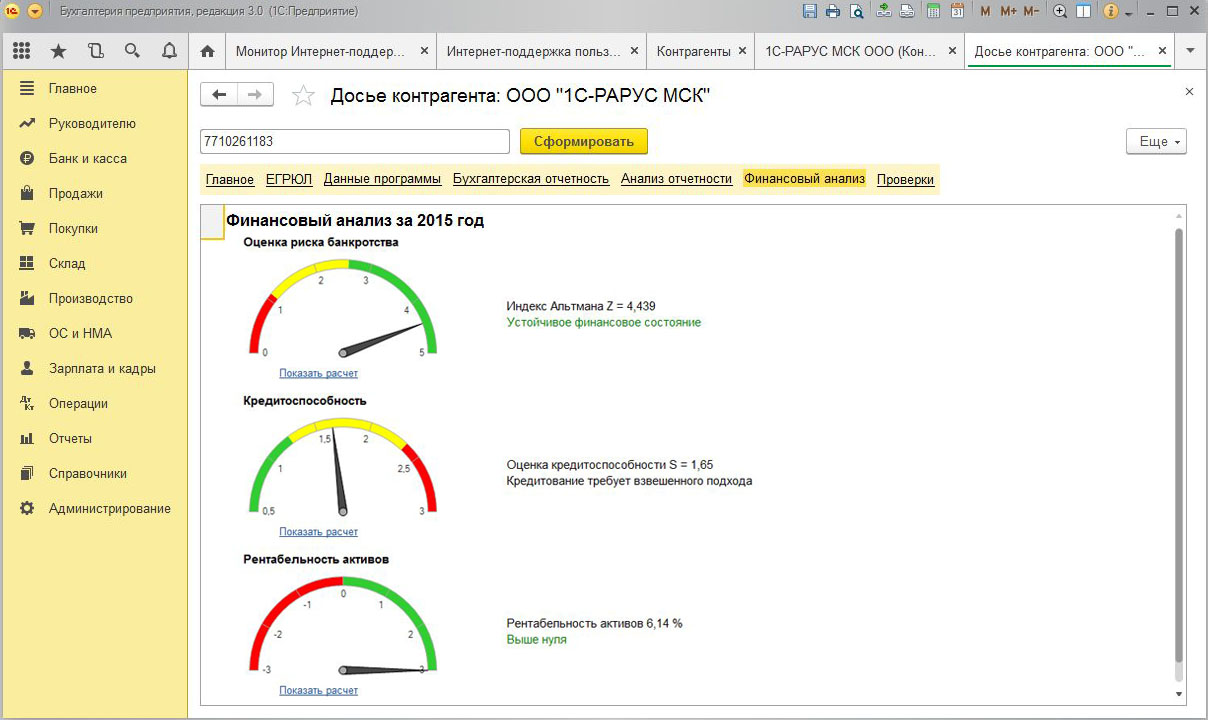Close the 1С-РАРУС МСК ООО tab
This screenshot has width=1208, height=720.
[952, 51]
